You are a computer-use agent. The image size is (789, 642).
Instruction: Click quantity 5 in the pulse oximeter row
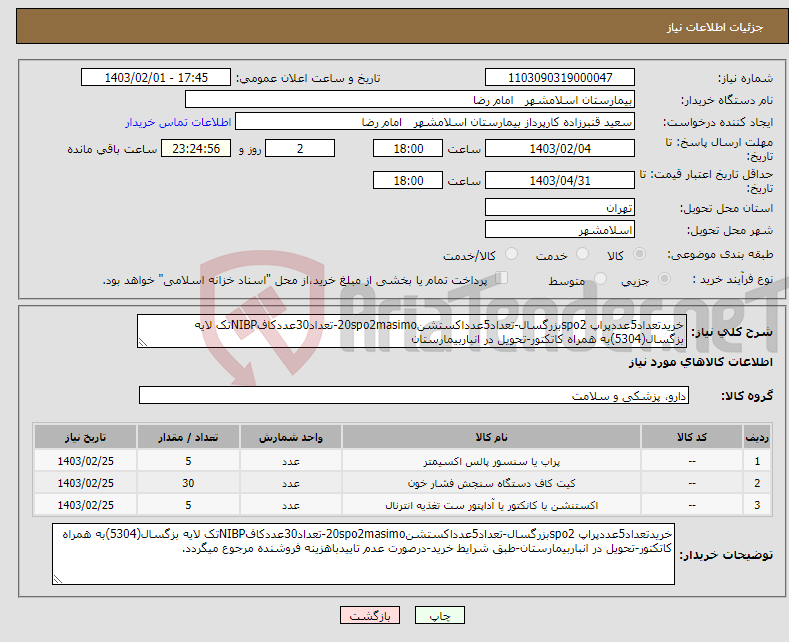click(x=188, y=461)
